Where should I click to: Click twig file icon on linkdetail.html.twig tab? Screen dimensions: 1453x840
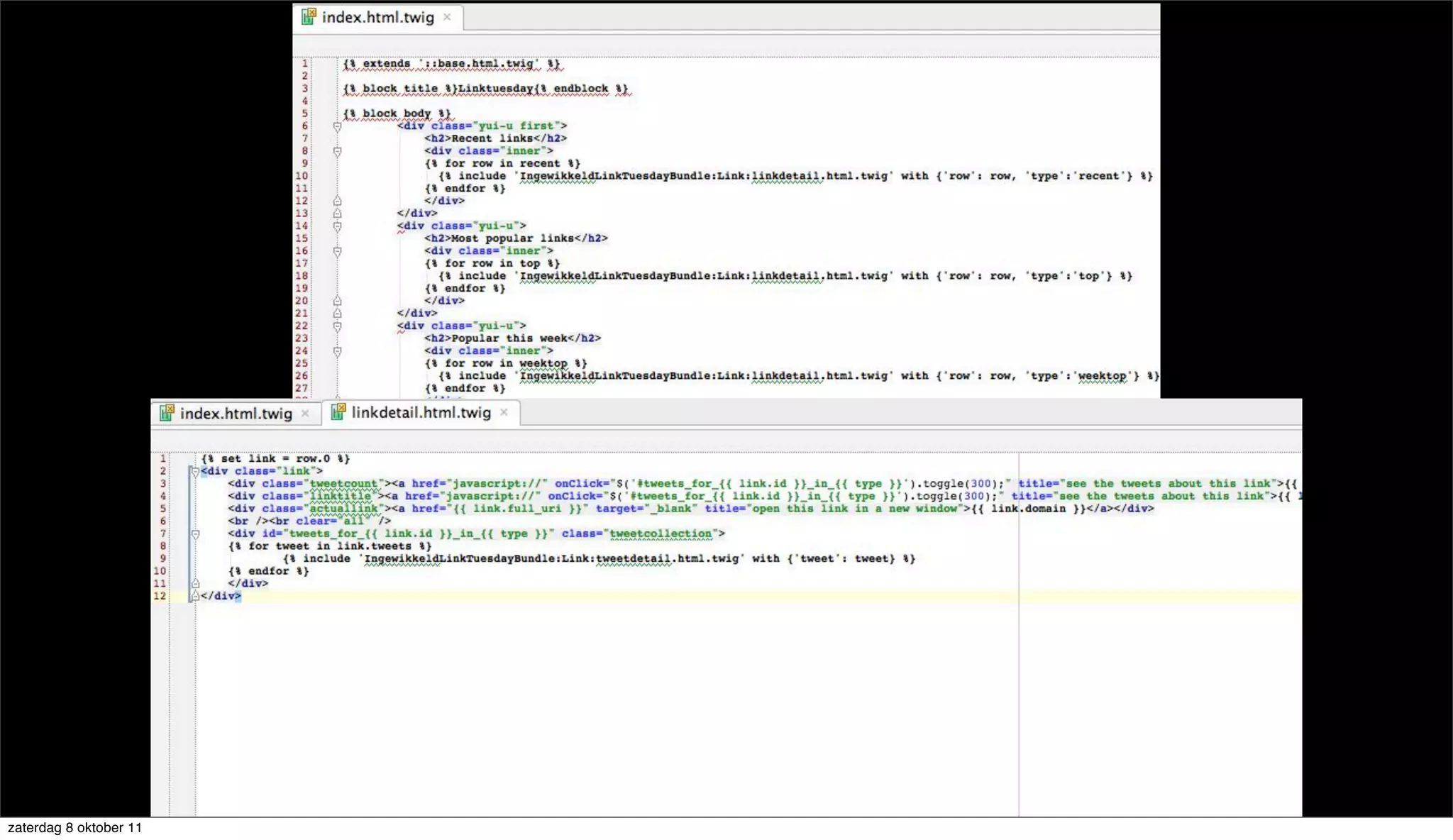point(338,412)
